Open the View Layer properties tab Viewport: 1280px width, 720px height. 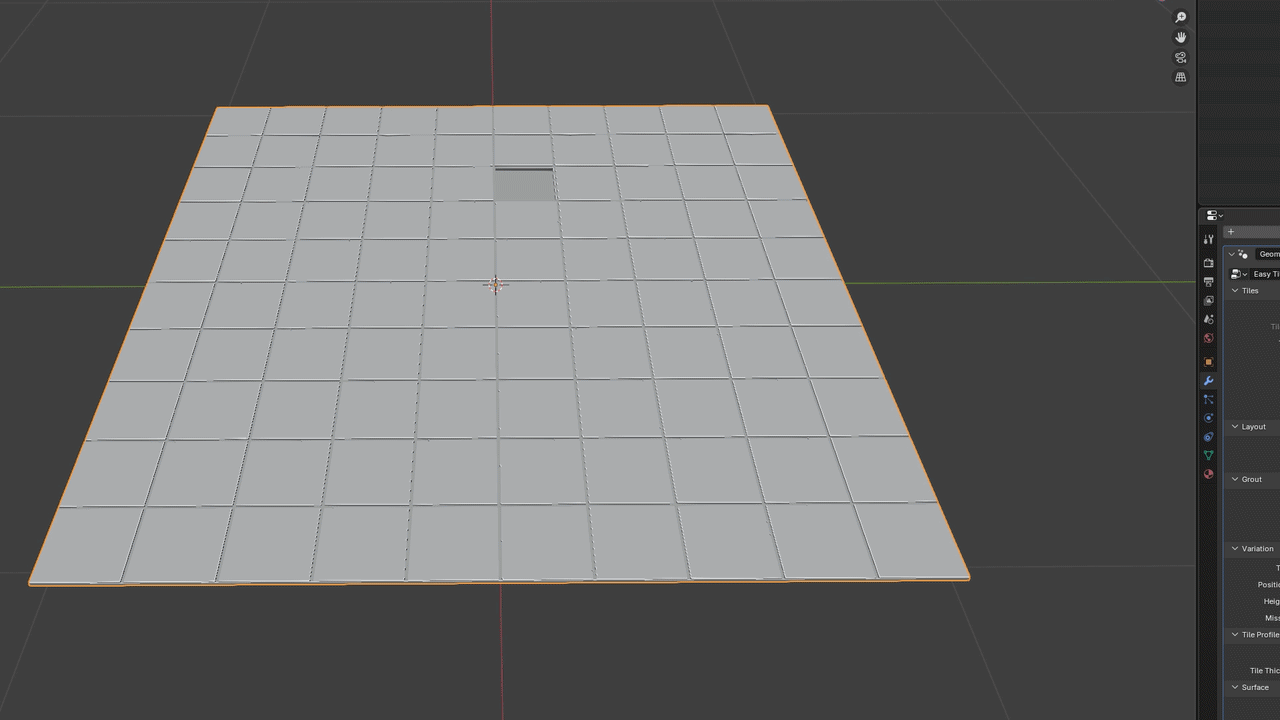tap(1209, 301)
